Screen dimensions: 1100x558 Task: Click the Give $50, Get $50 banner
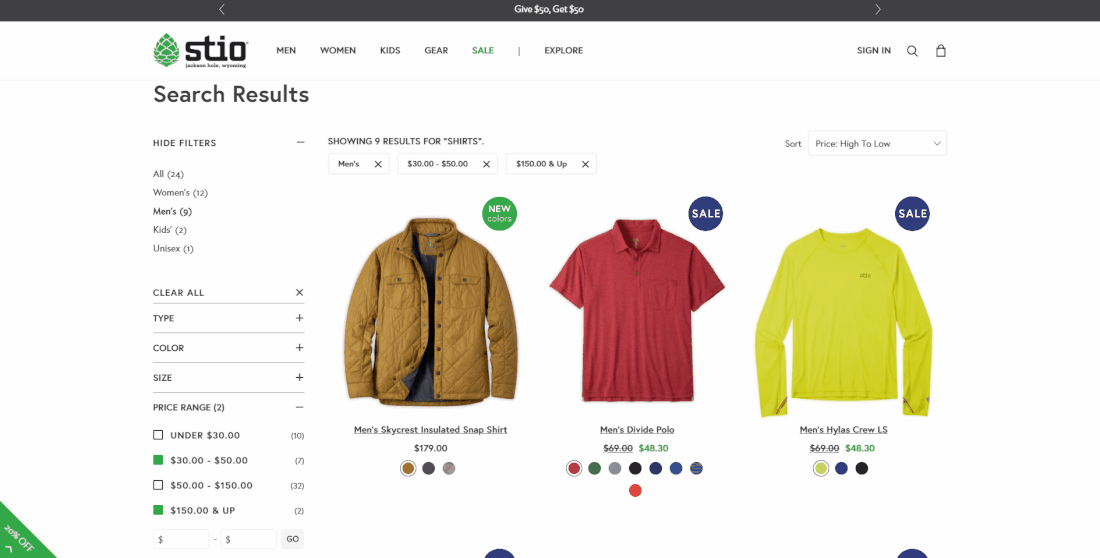point(549,9)
